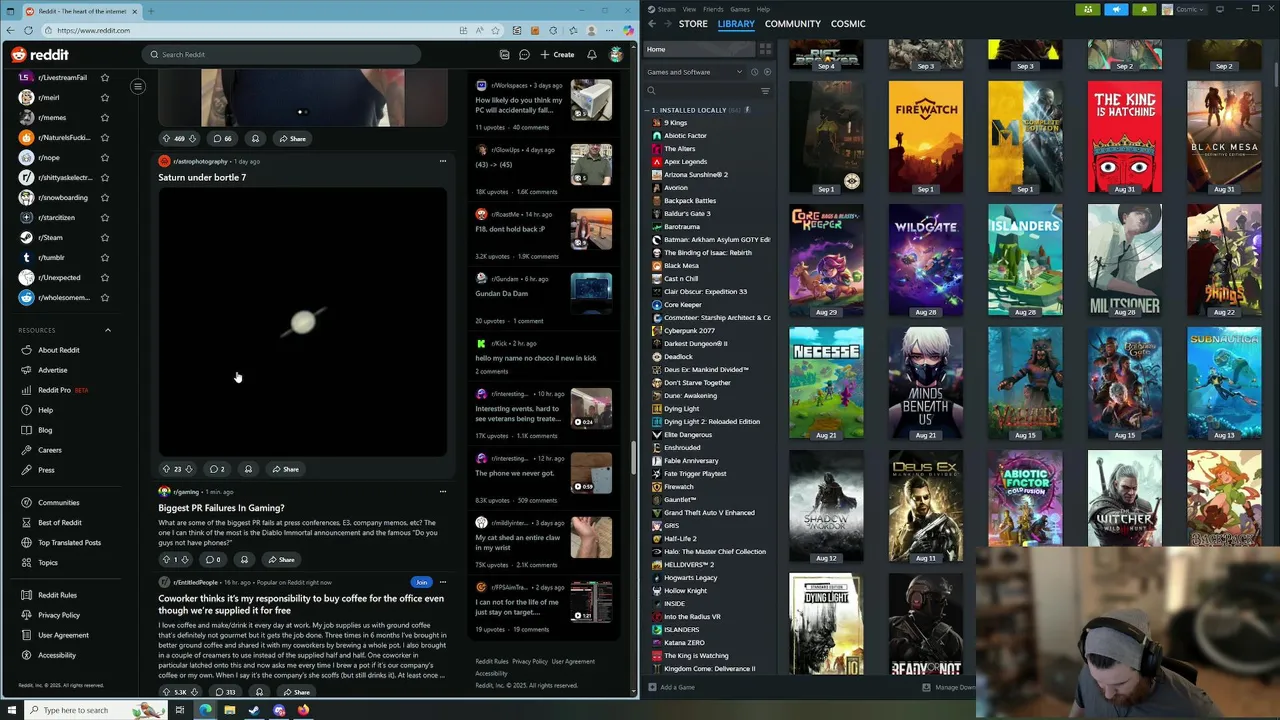
Task: Open Reddit notifications bell
Action: (x=592, y=55)
